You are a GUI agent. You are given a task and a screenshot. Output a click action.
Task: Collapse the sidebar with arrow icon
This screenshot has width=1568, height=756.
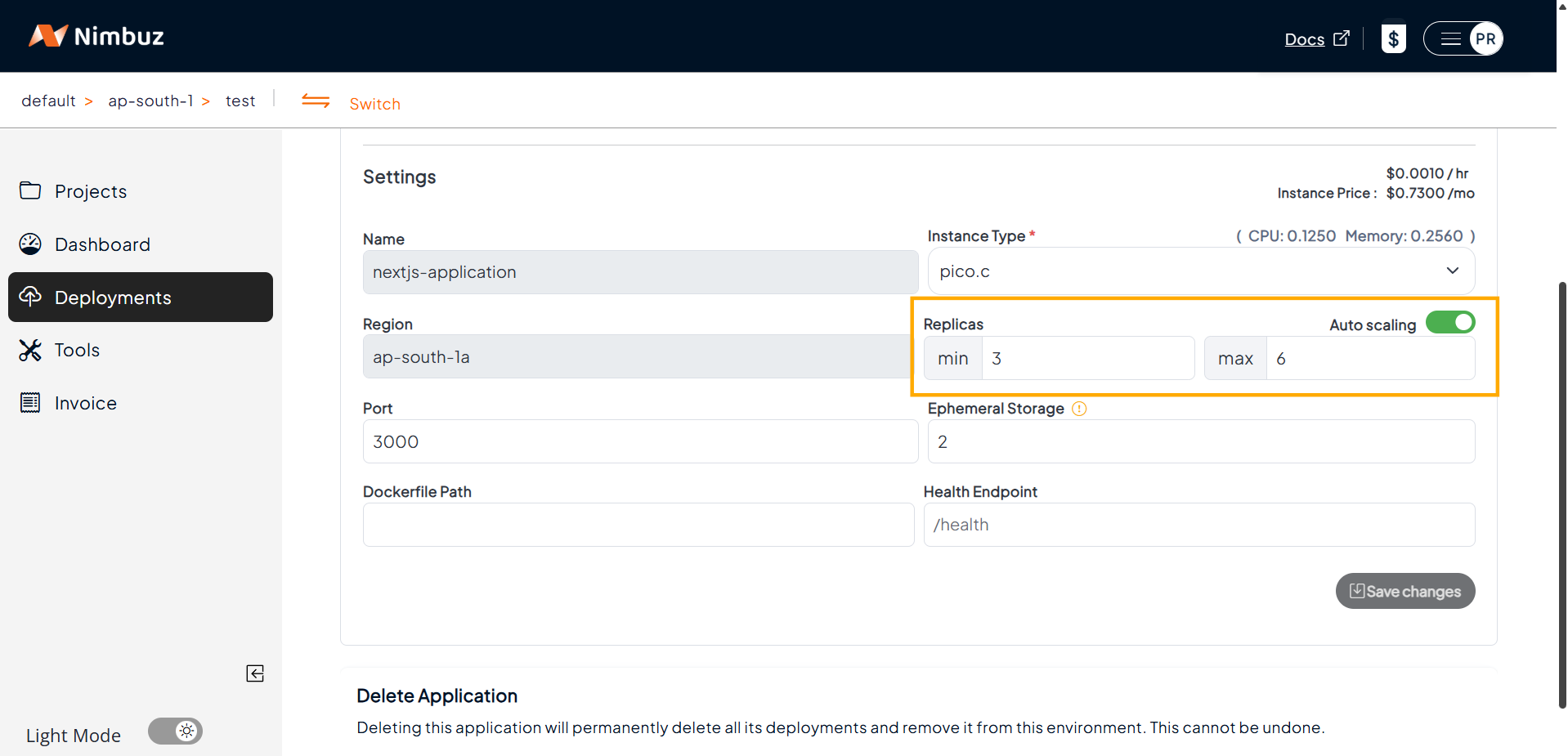(x=255, y=673)
